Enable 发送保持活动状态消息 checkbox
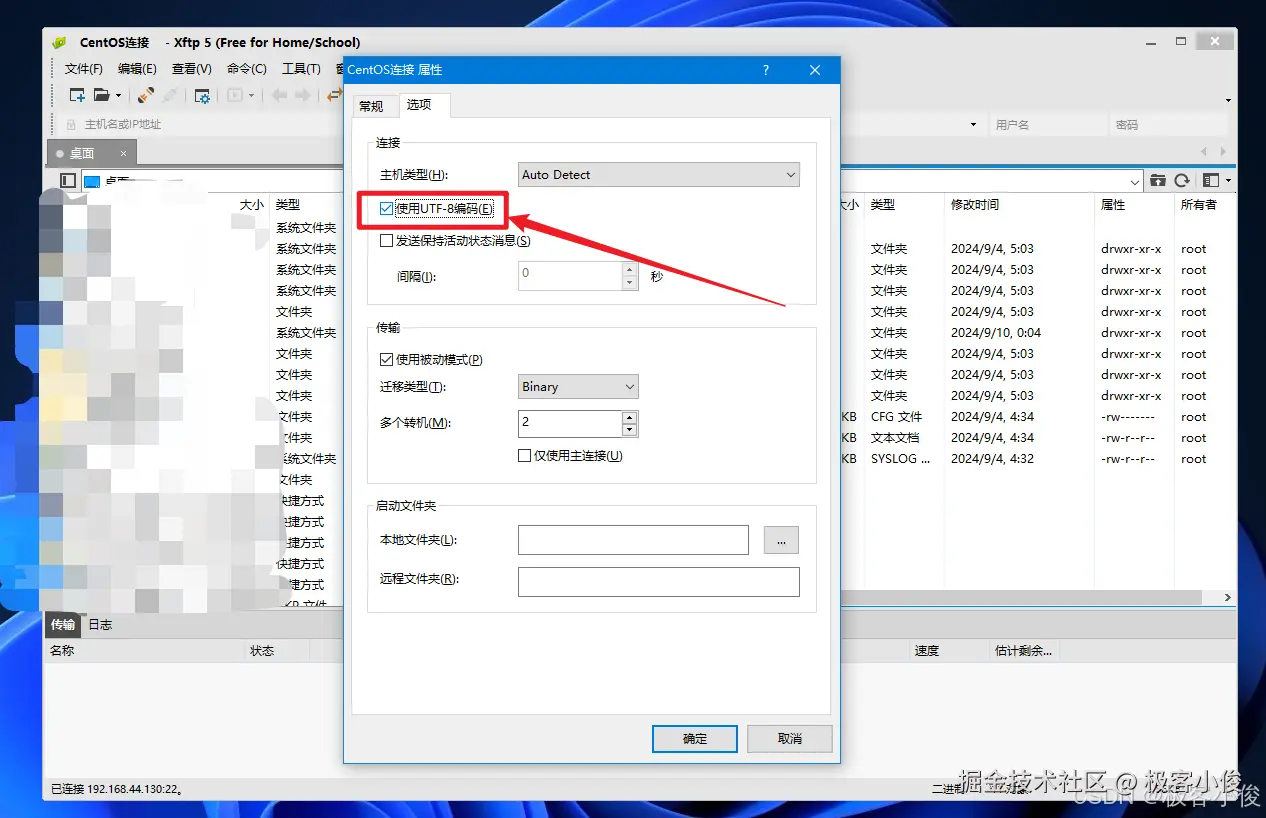1266x818 pixels. point(386,240)
